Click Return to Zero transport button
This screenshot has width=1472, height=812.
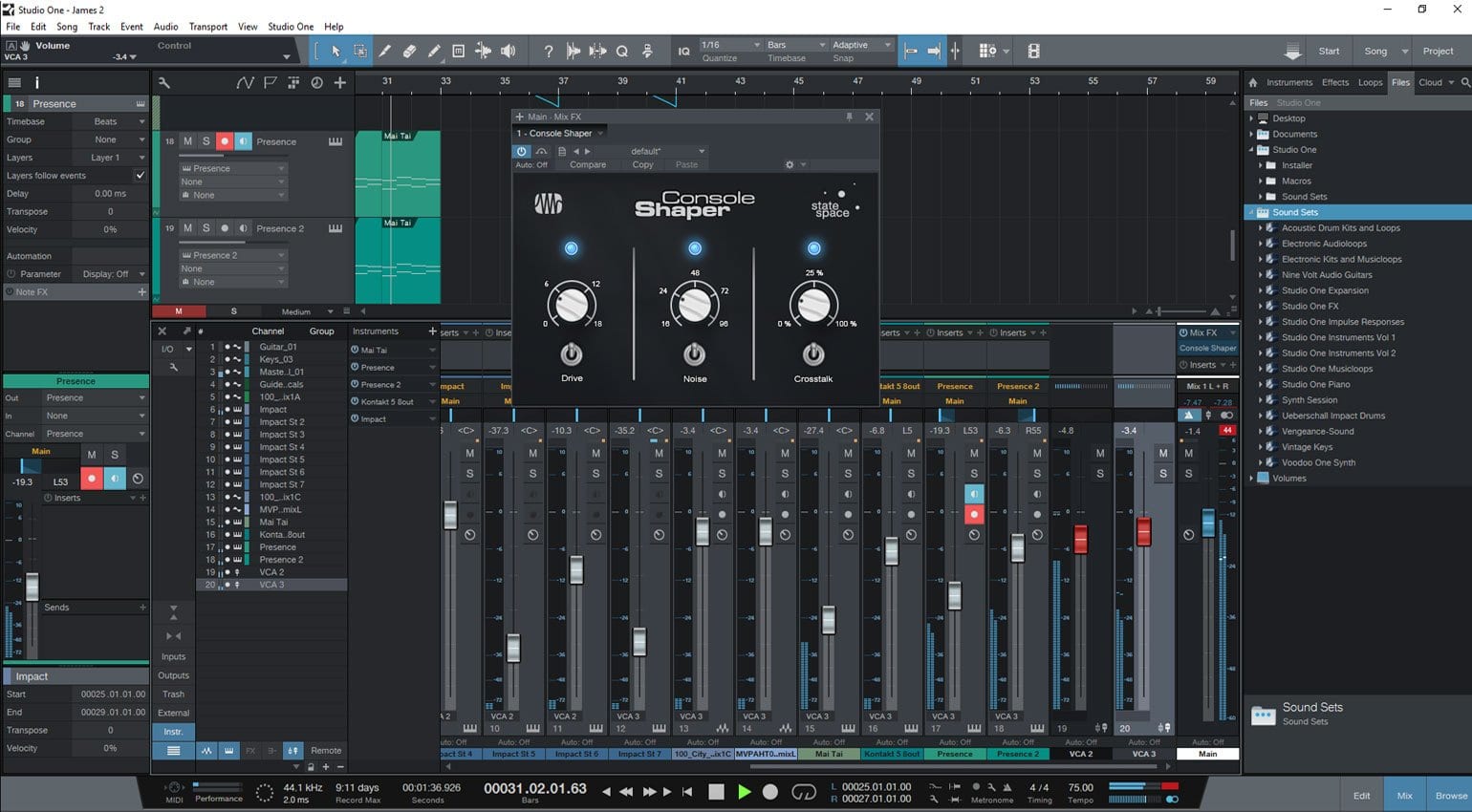(686, 791)
